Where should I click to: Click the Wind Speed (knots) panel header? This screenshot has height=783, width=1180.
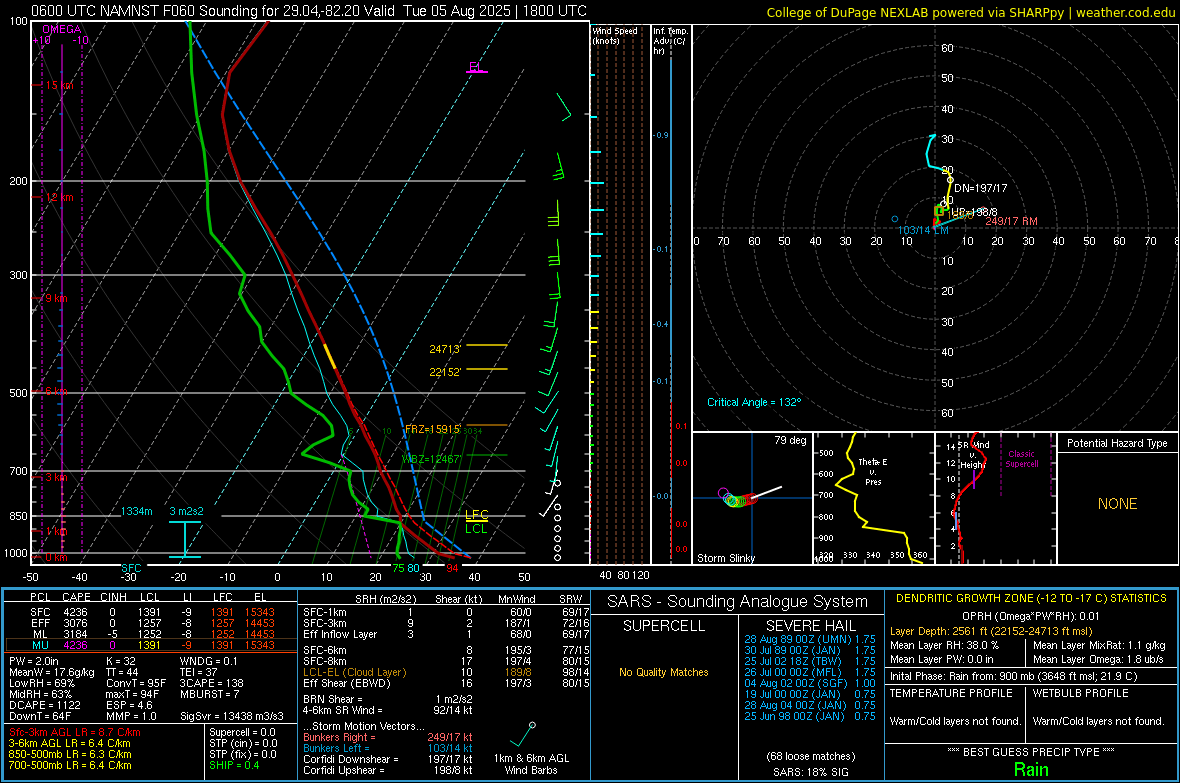coord(614,35)
